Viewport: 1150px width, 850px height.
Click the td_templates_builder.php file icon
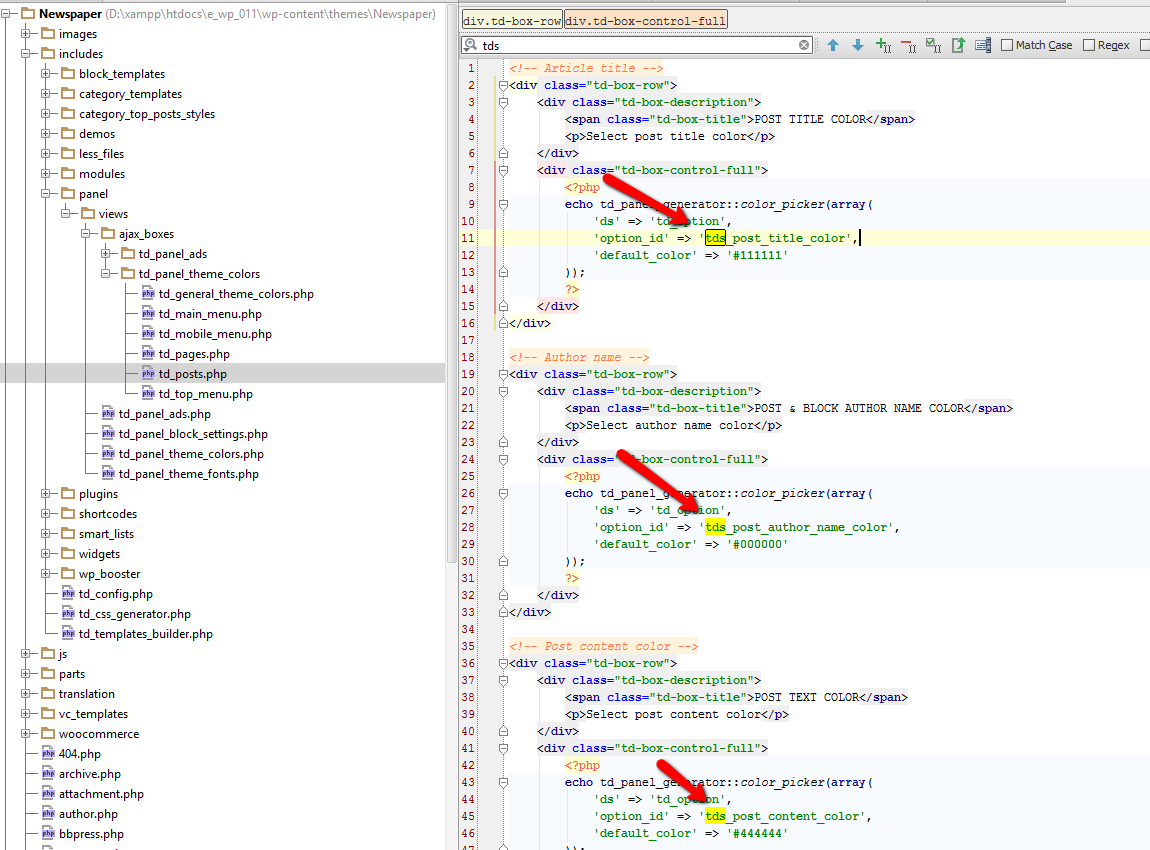[68, 634]
